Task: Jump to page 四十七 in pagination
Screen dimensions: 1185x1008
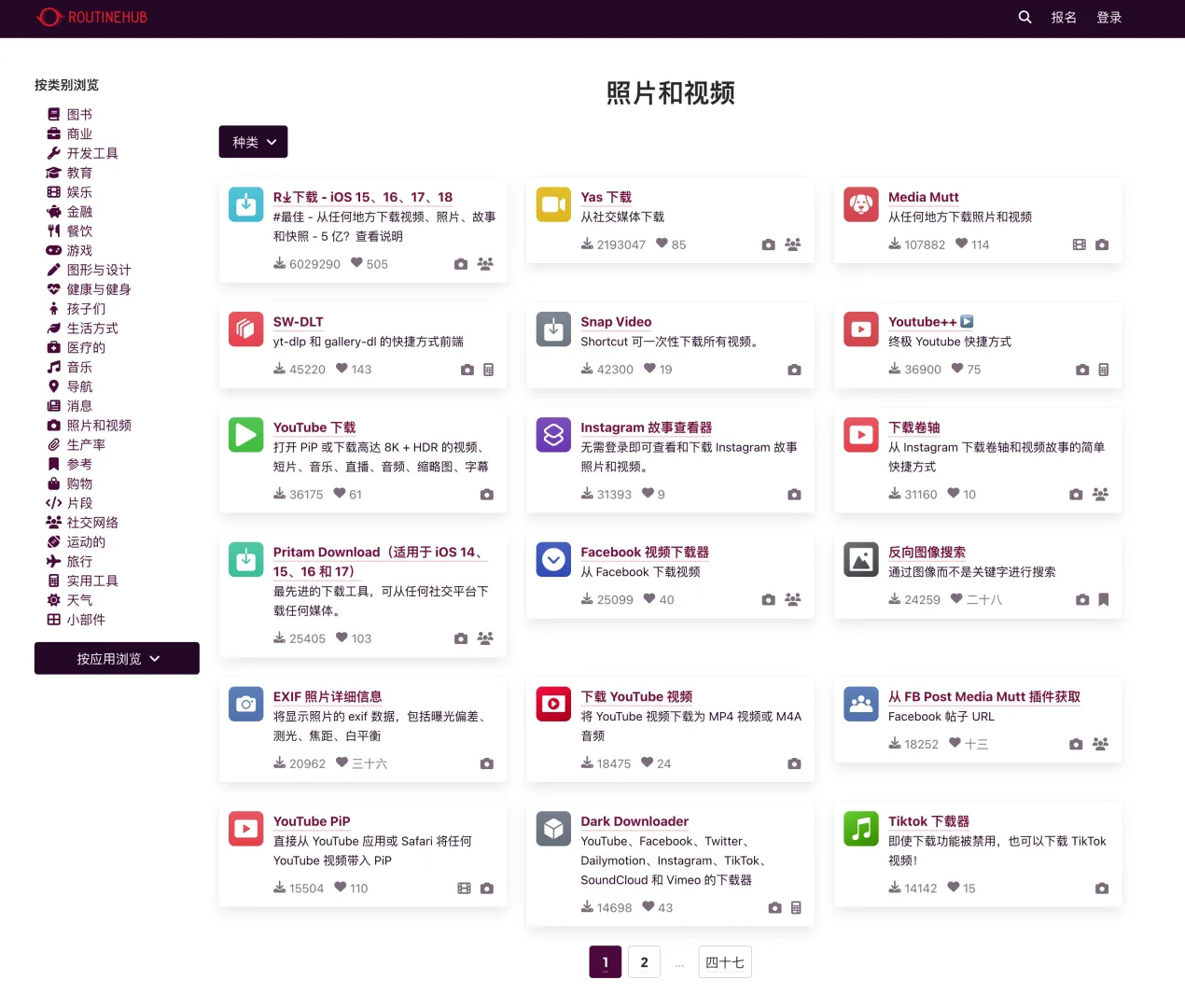Action: click(725, 961)
